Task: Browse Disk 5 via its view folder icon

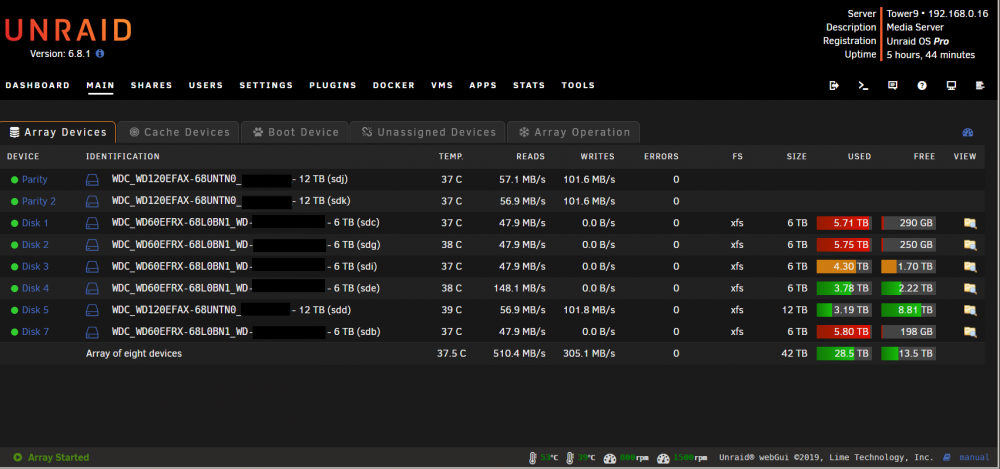Action: pyautogui.click(x=970, y=310)
